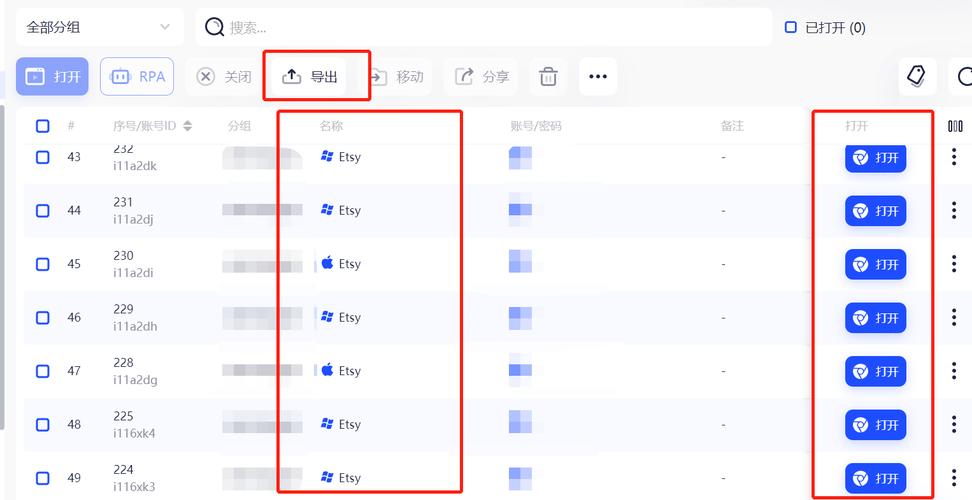This screenshot has width=972, height=500.
Task: Click the trash delete icon in toolbar
Action: click(548, 77)
